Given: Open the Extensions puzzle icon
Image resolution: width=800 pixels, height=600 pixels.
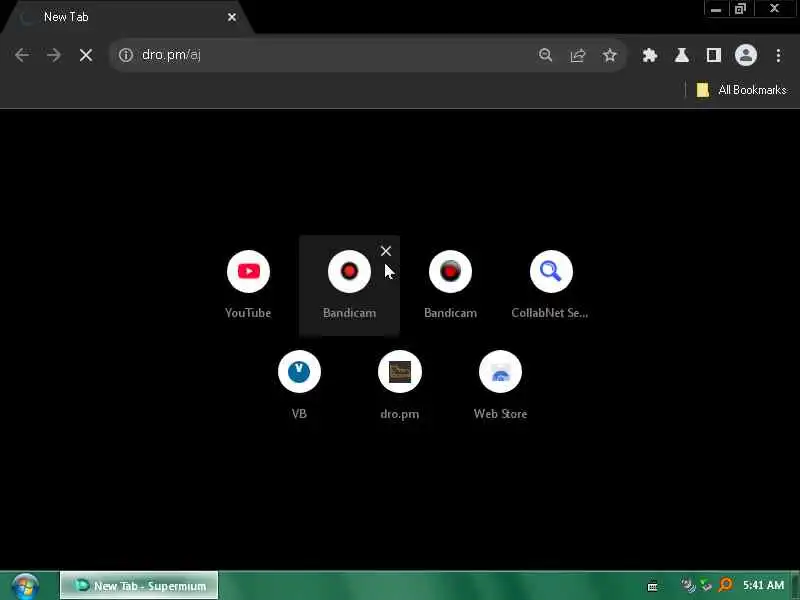Looking at the screenshot, I should (x=649, y=55).
